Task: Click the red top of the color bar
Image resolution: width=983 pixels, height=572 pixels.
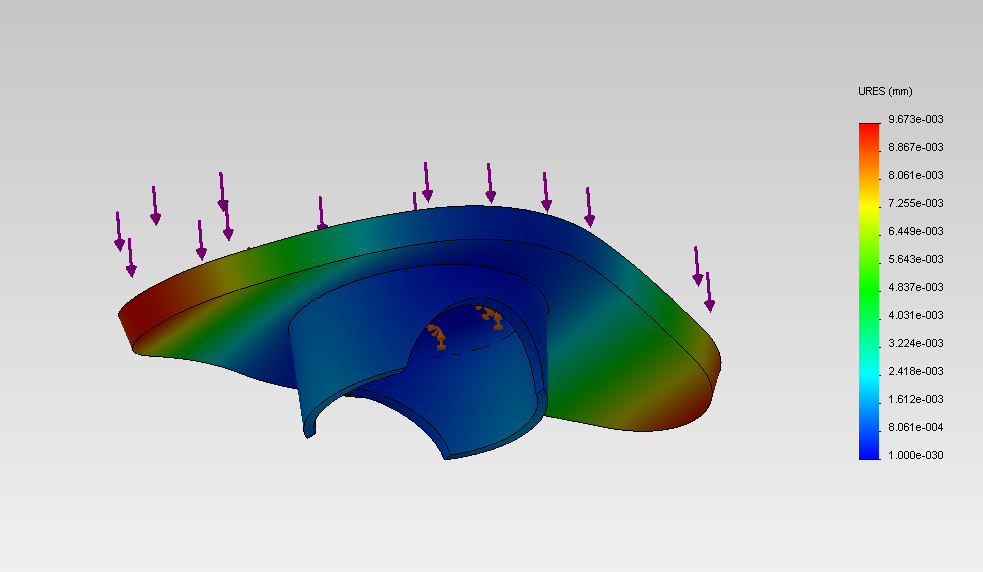Action: [x=868, y=128]
